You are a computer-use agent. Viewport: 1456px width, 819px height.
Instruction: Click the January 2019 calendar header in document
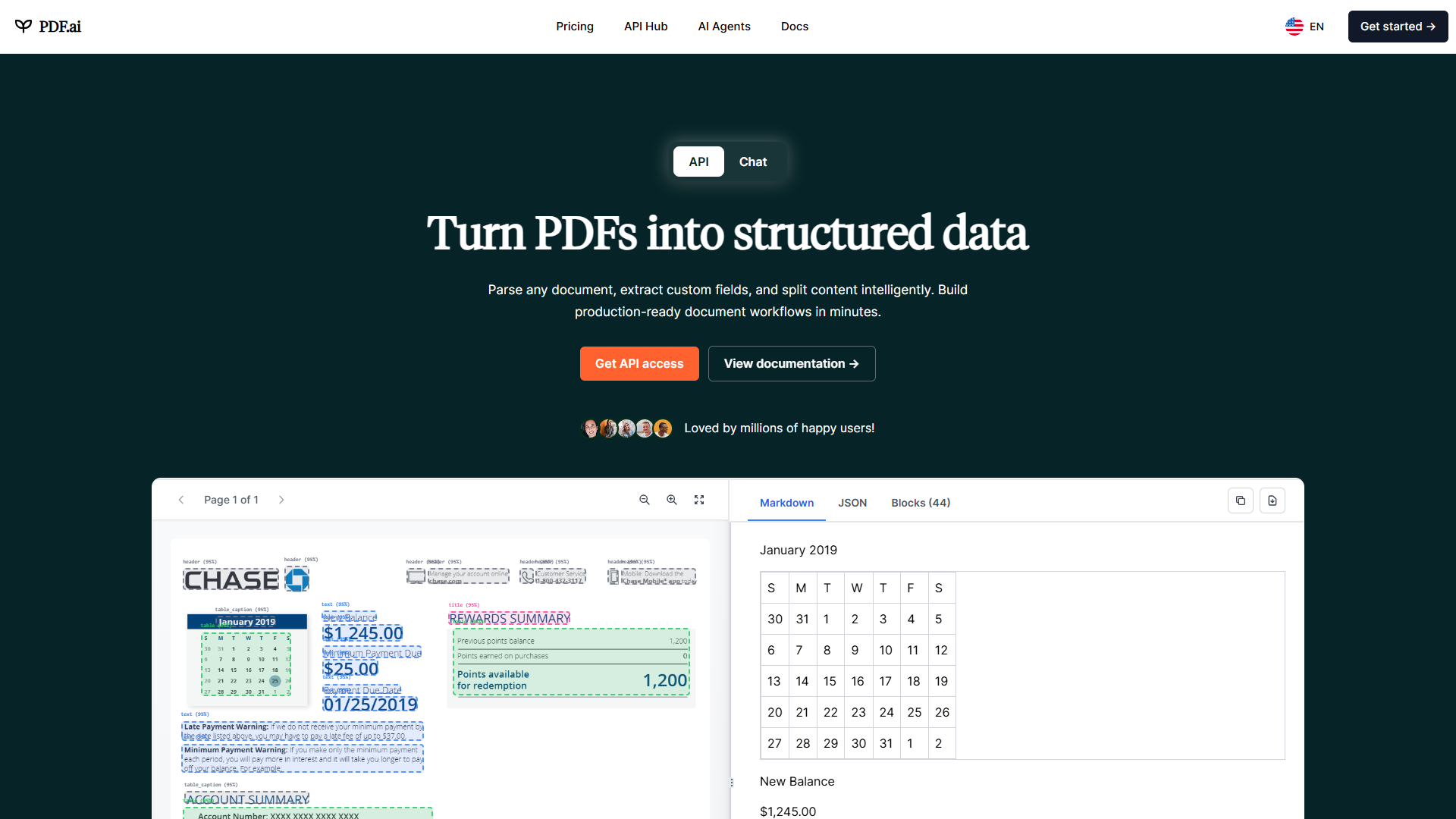point(247,622)
